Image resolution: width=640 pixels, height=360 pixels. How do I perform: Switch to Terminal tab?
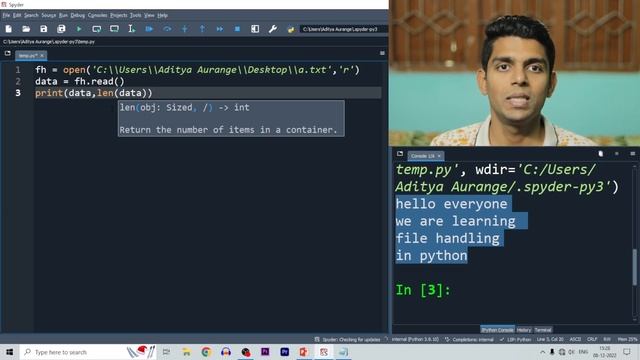543,330
